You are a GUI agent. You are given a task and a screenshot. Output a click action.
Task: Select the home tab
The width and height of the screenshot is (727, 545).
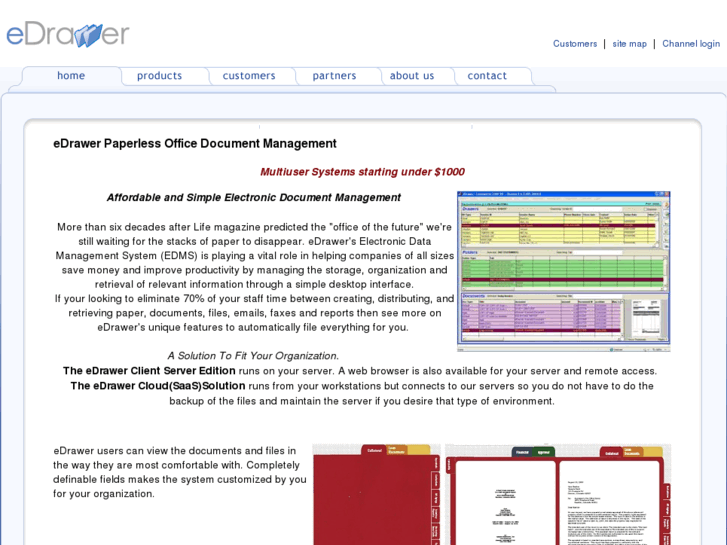71,76
